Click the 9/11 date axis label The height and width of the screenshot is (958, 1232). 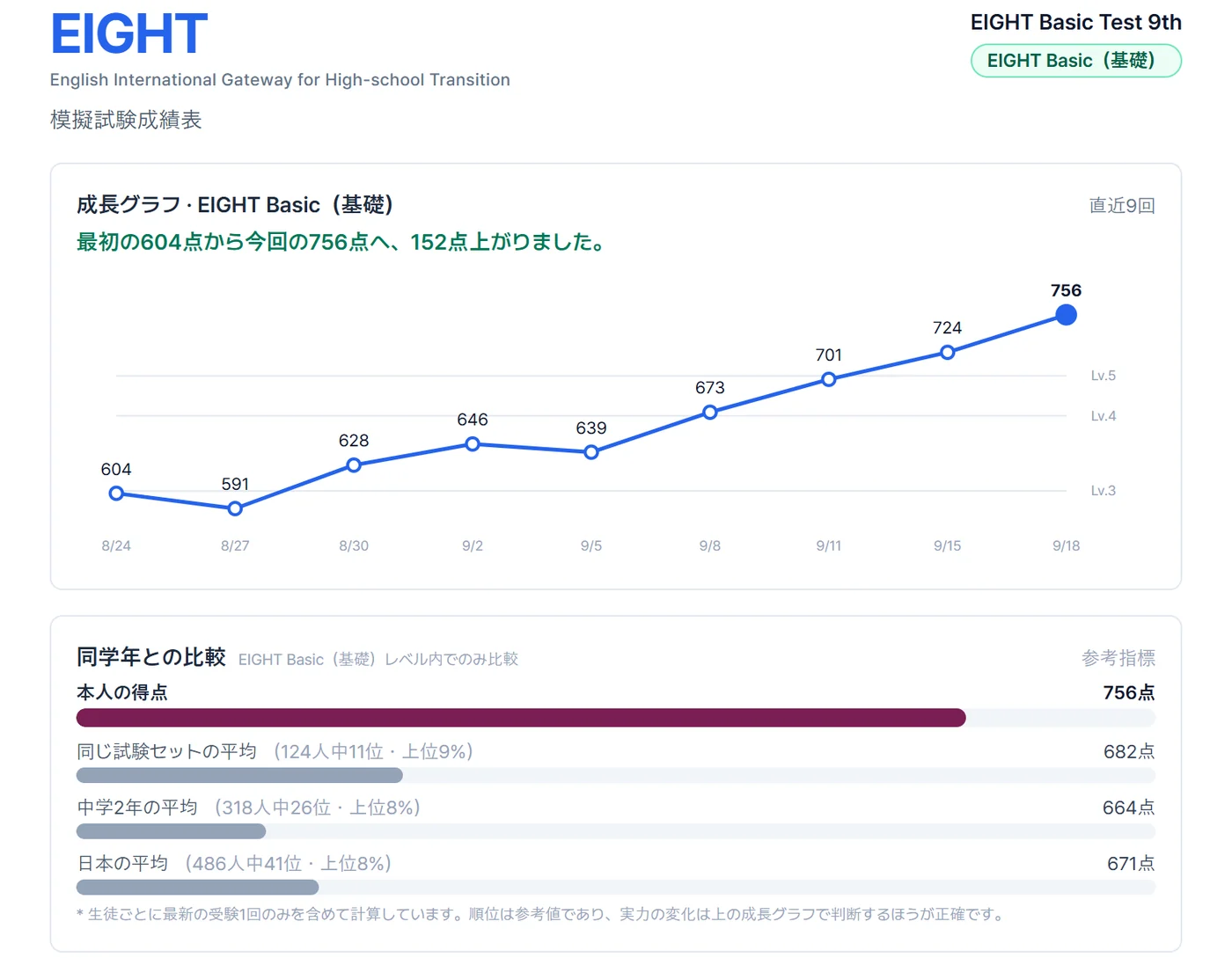click(x=828, y=545)
